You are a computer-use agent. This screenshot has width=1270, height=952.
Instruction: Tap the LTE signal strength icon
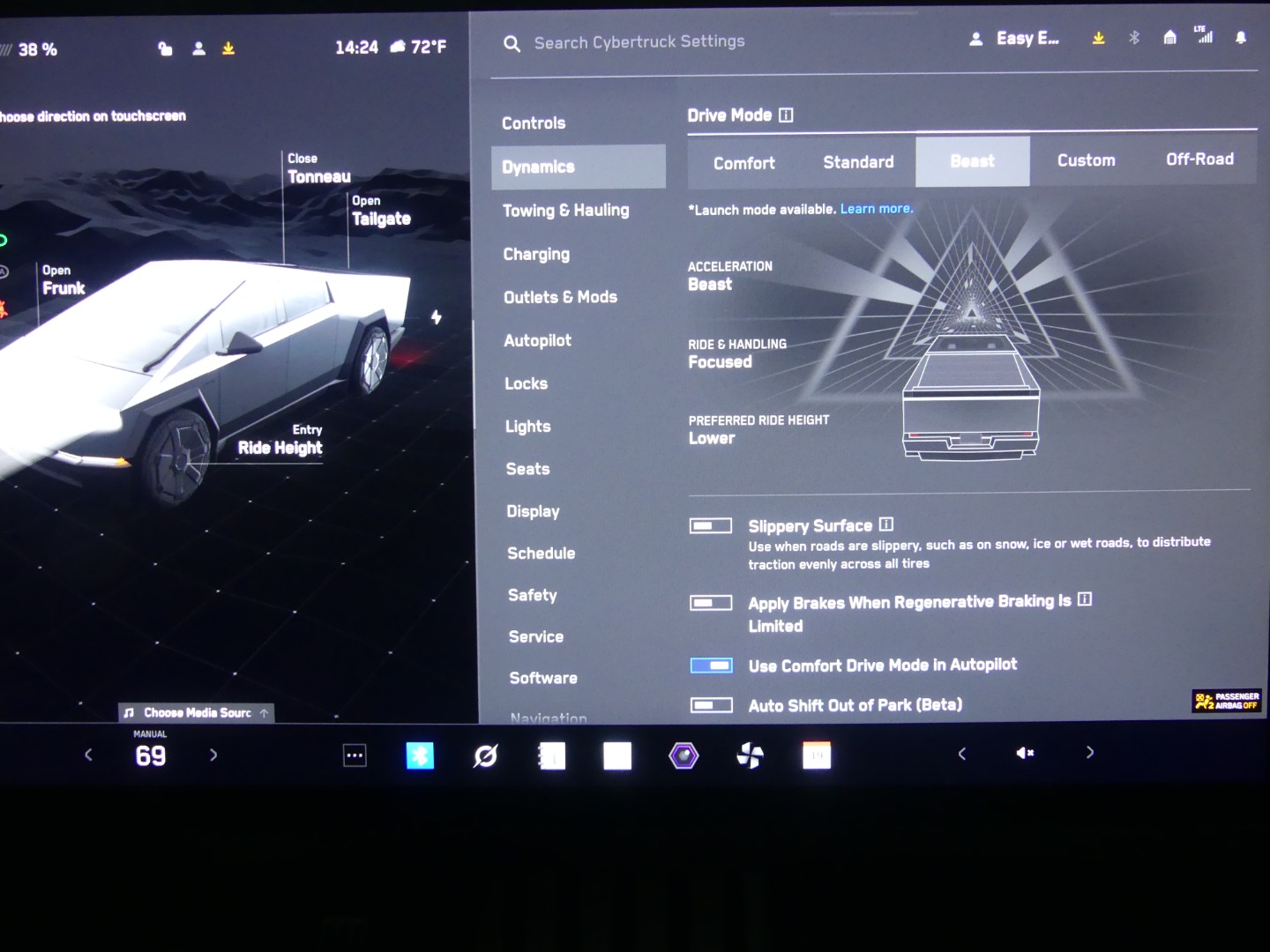coord(1204,34)
